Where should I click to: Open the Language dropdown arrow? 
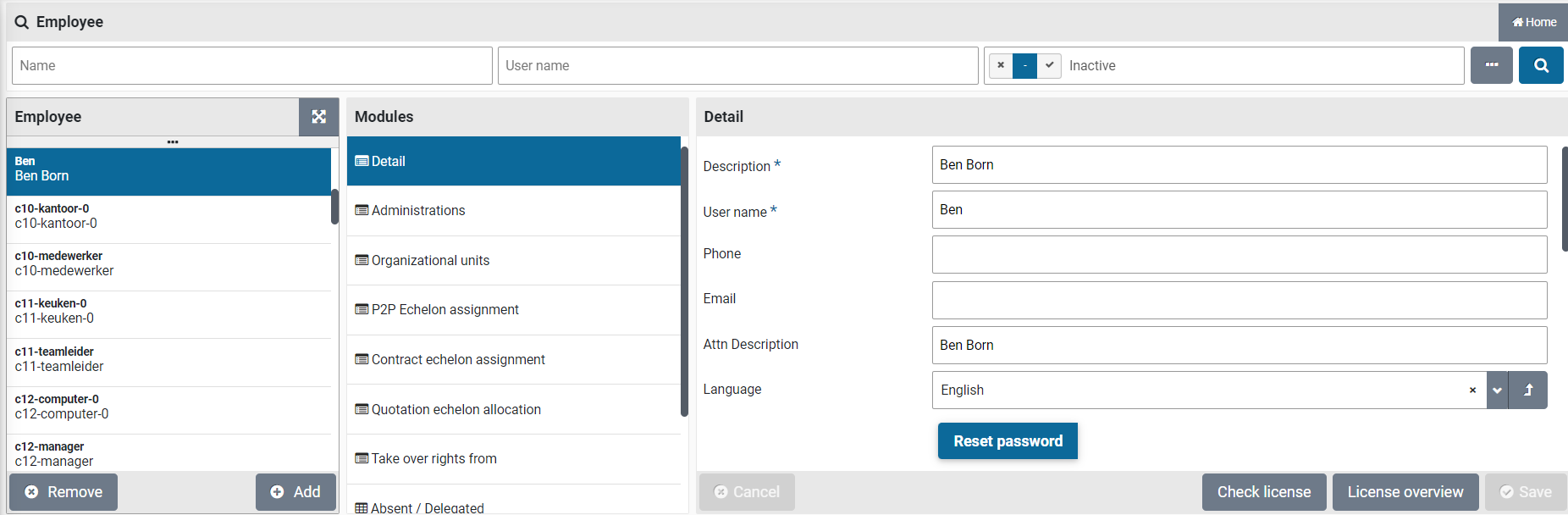click(x=1497, y=390)
